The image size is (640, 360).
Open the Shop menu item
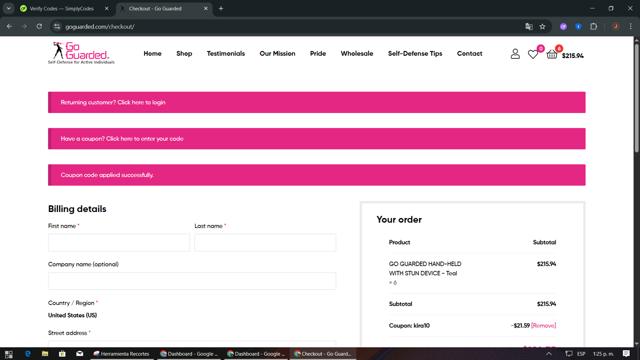(x=184, y=53)
